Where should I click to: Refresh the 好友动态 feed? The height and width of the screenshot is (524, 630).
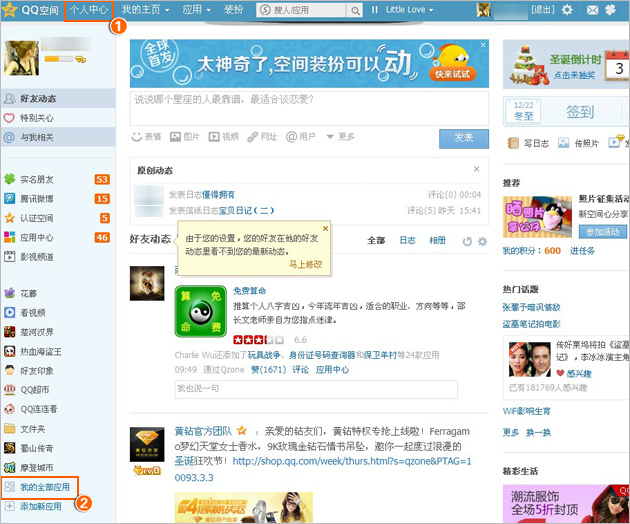pos(467,241)
